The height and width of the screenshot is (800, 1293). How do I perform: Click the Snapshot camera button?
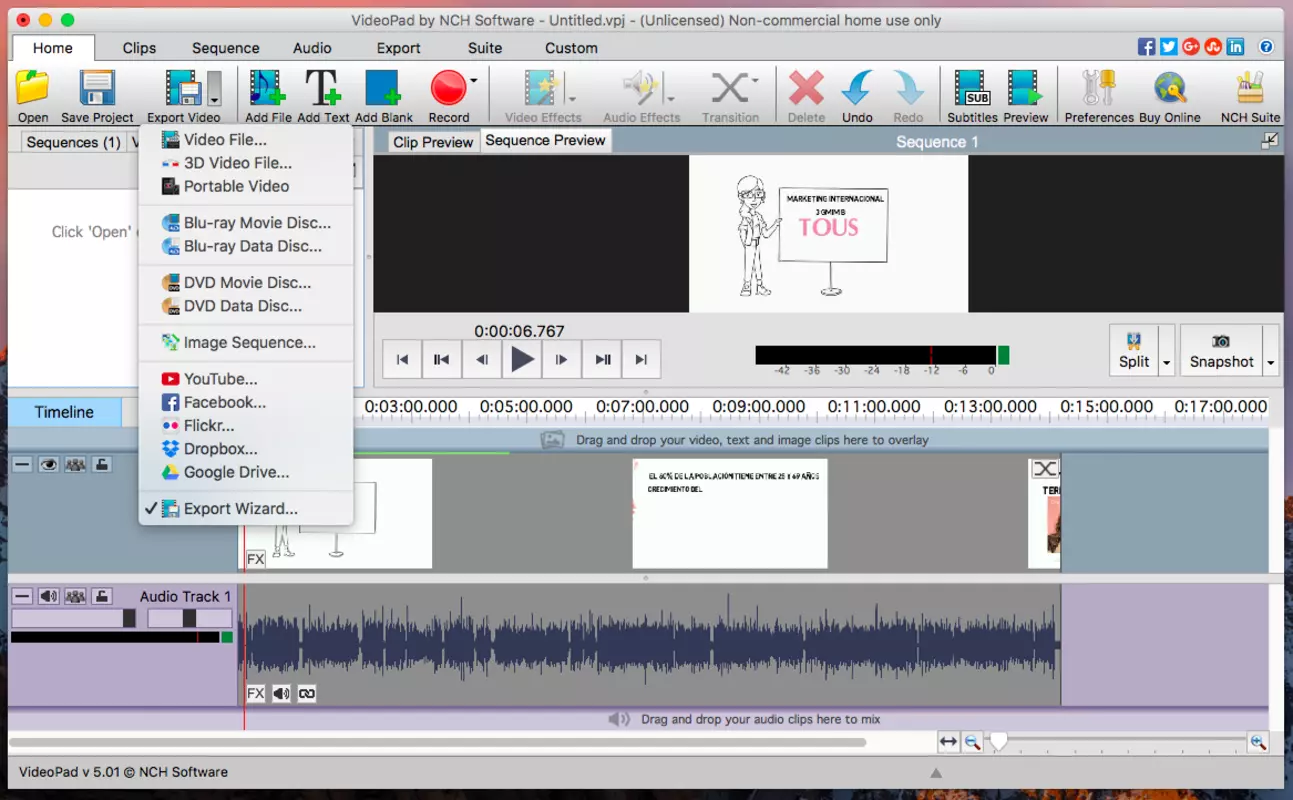[x=1221, y=351]
